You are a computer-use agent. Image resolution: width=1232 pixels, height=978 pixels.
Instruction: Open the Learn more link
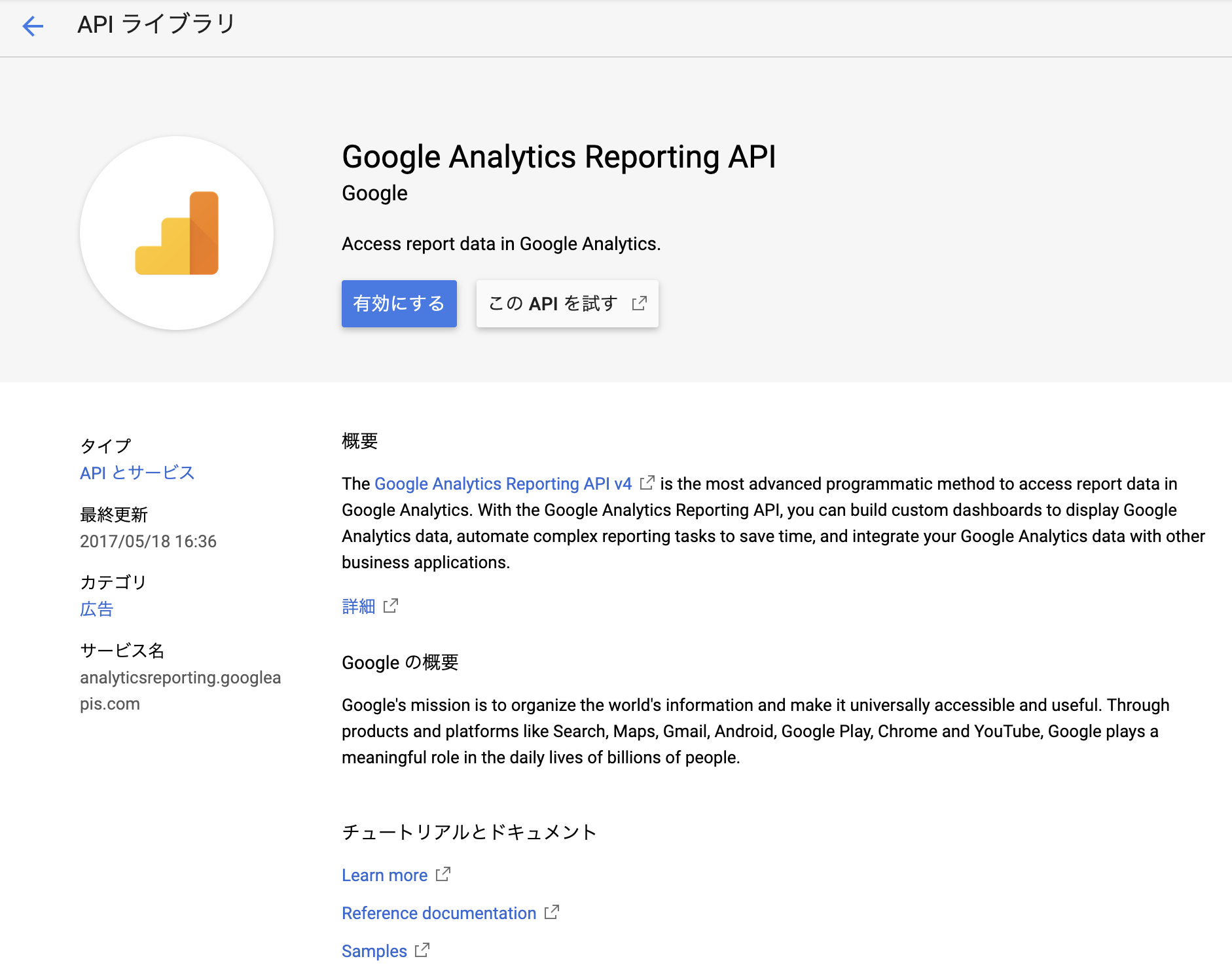click(x=385, y=875)
